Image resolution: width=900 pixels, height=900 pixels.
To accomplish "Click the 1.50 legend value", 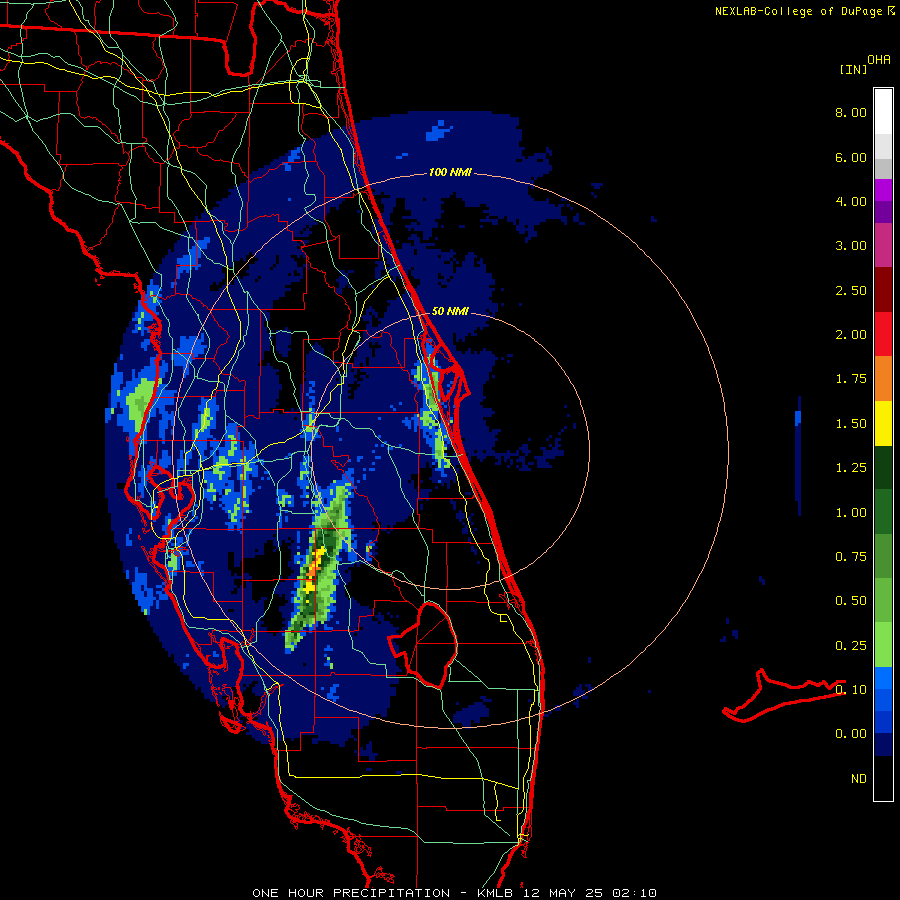I will (851, 424).
